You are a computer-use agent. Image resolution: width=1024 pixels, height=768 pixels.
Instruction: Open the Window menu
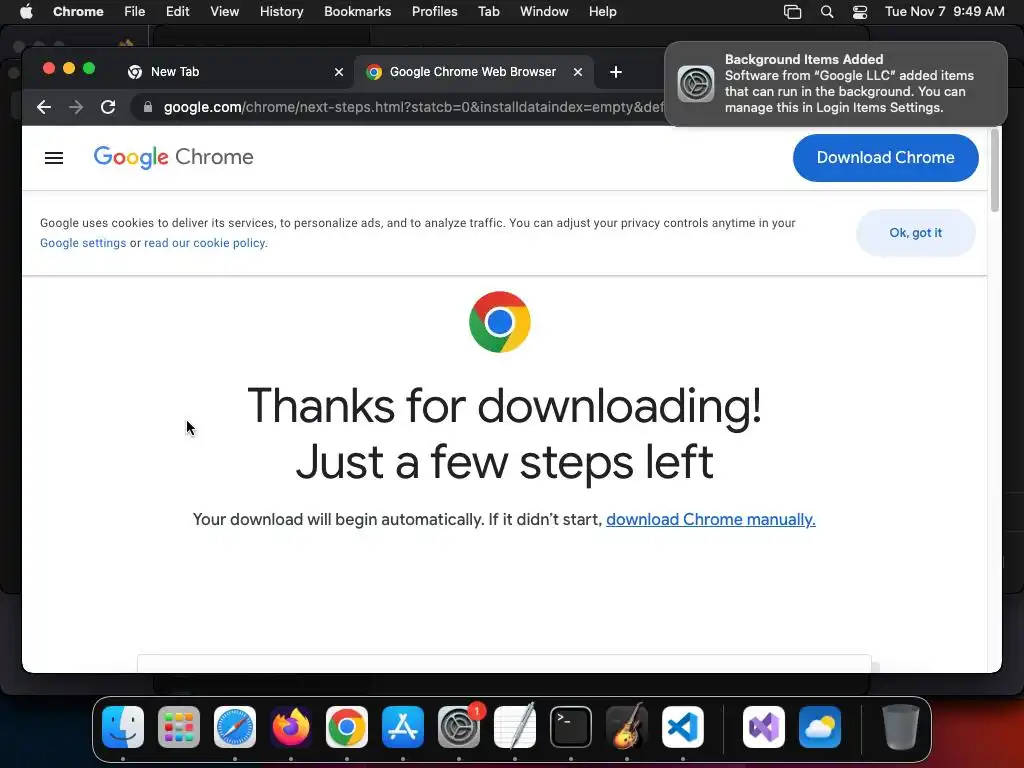coord(544,12)
